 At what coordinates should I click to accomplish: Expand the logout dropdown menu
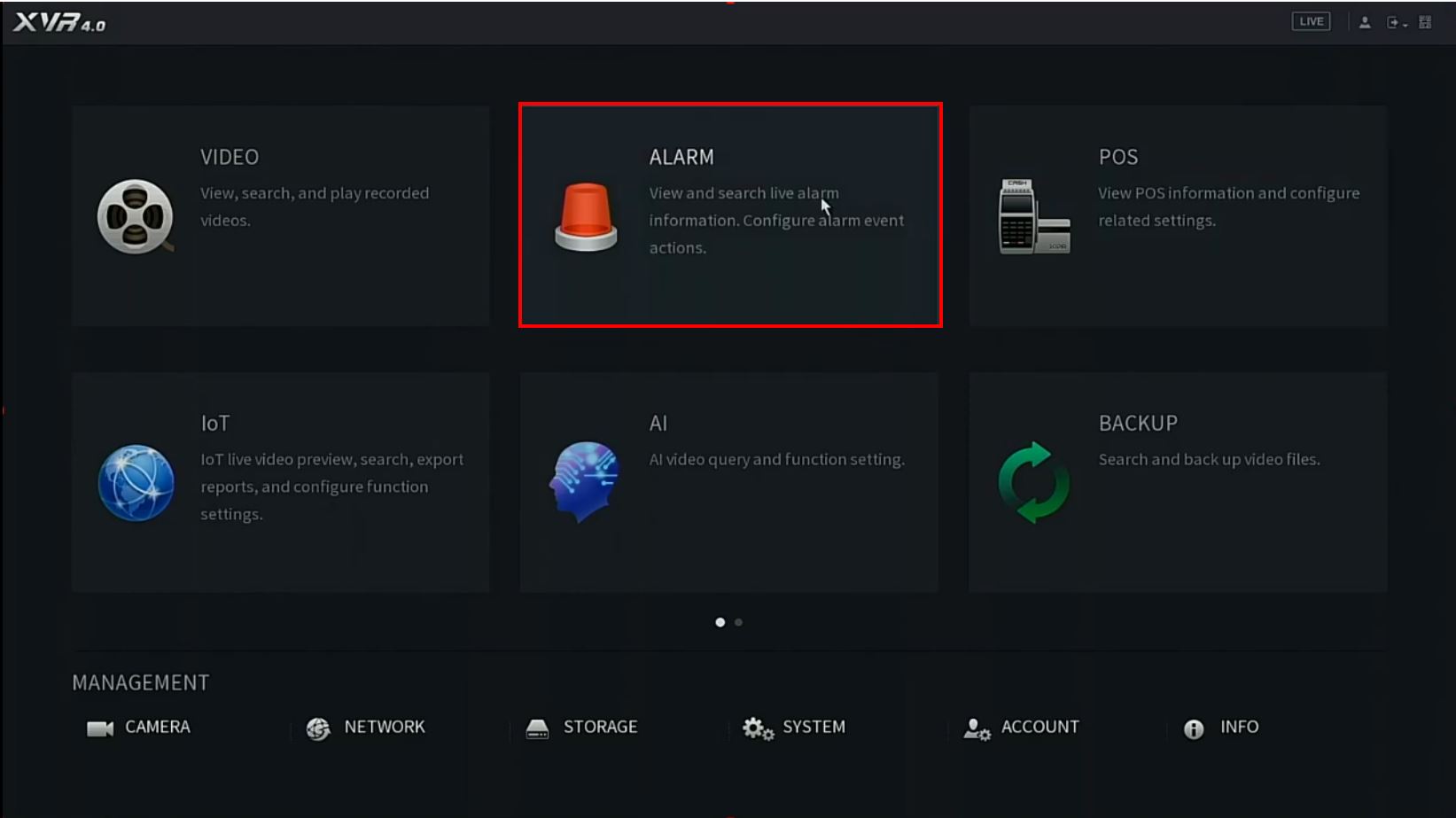pyautogui.click(x=1396, y=22)
